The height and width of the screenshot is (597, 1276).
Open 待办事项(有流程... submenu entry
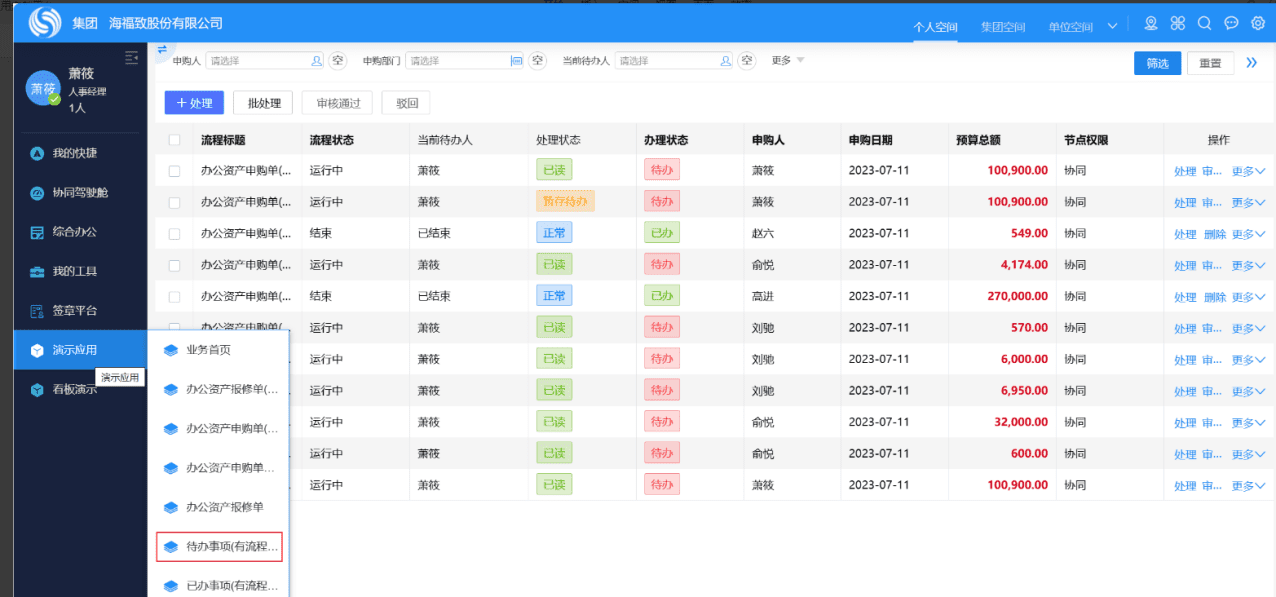tap(220, 547)
